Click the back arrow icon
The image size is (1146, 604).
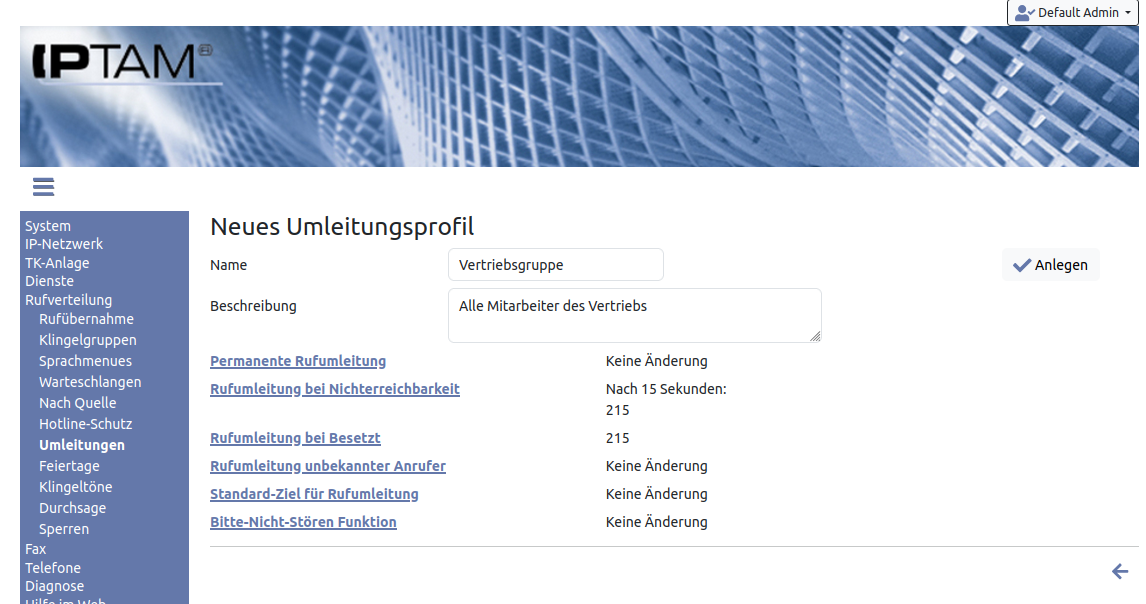[x=1120, y=571]
